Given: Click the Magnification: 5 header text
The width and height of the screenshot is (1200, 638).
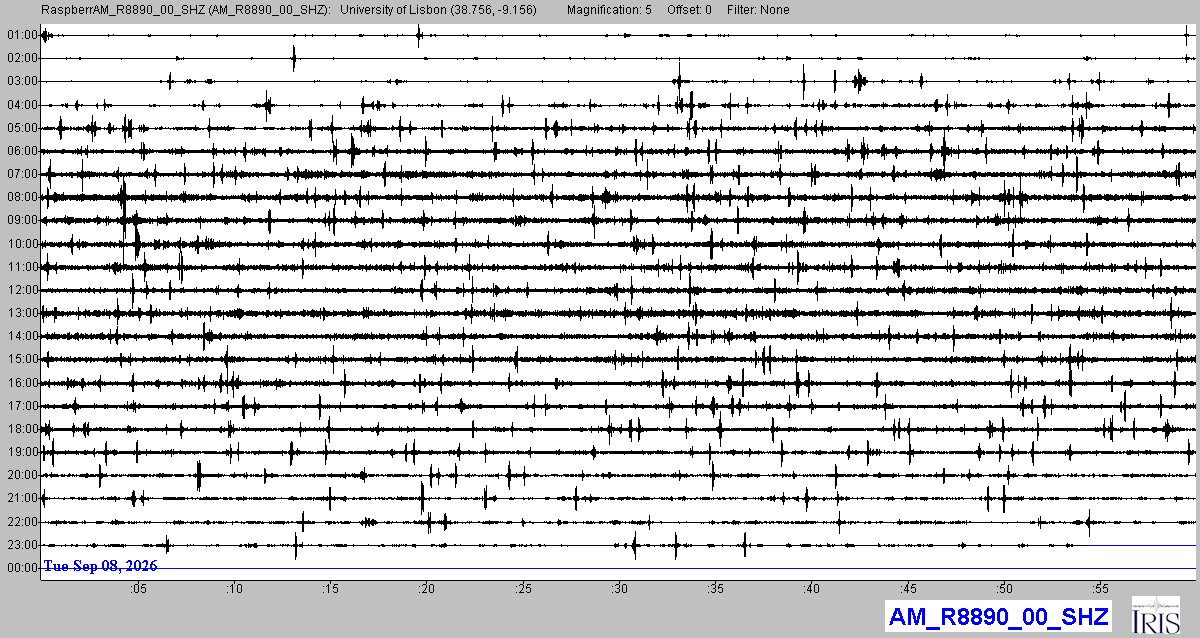Looking at the screenshot, I should [609, 10].
